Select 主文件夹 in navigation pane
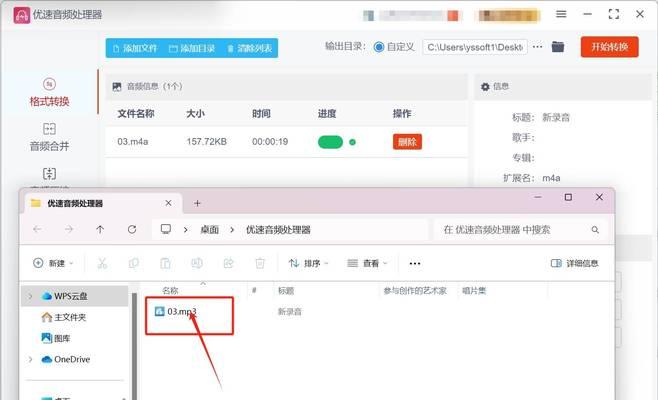This screenshot has height=400, width=658. [64, 317]
